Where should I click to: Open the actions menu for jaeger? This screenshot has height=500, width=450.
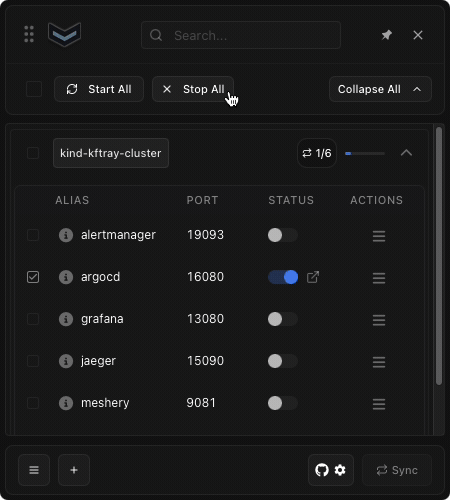pyautogui.click(x=379, y=362)
